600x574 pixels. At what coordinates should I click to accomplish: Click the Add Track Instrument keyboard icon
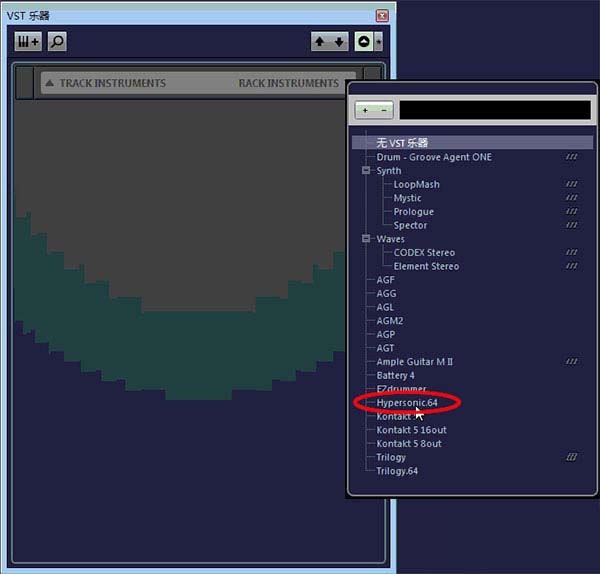(28, 42)
